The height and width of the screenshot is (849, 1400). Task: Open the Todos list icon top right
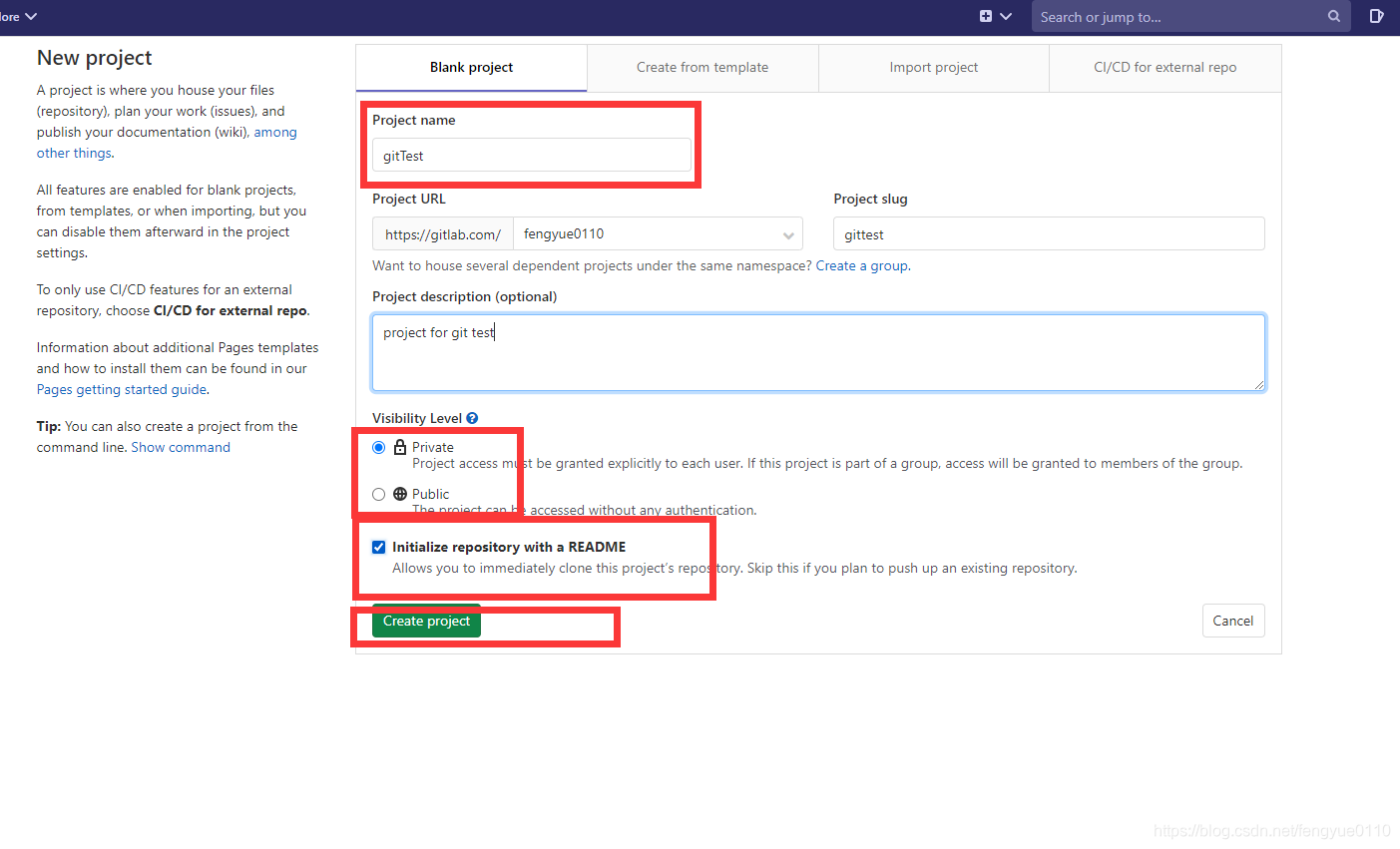pos(1378,16)
